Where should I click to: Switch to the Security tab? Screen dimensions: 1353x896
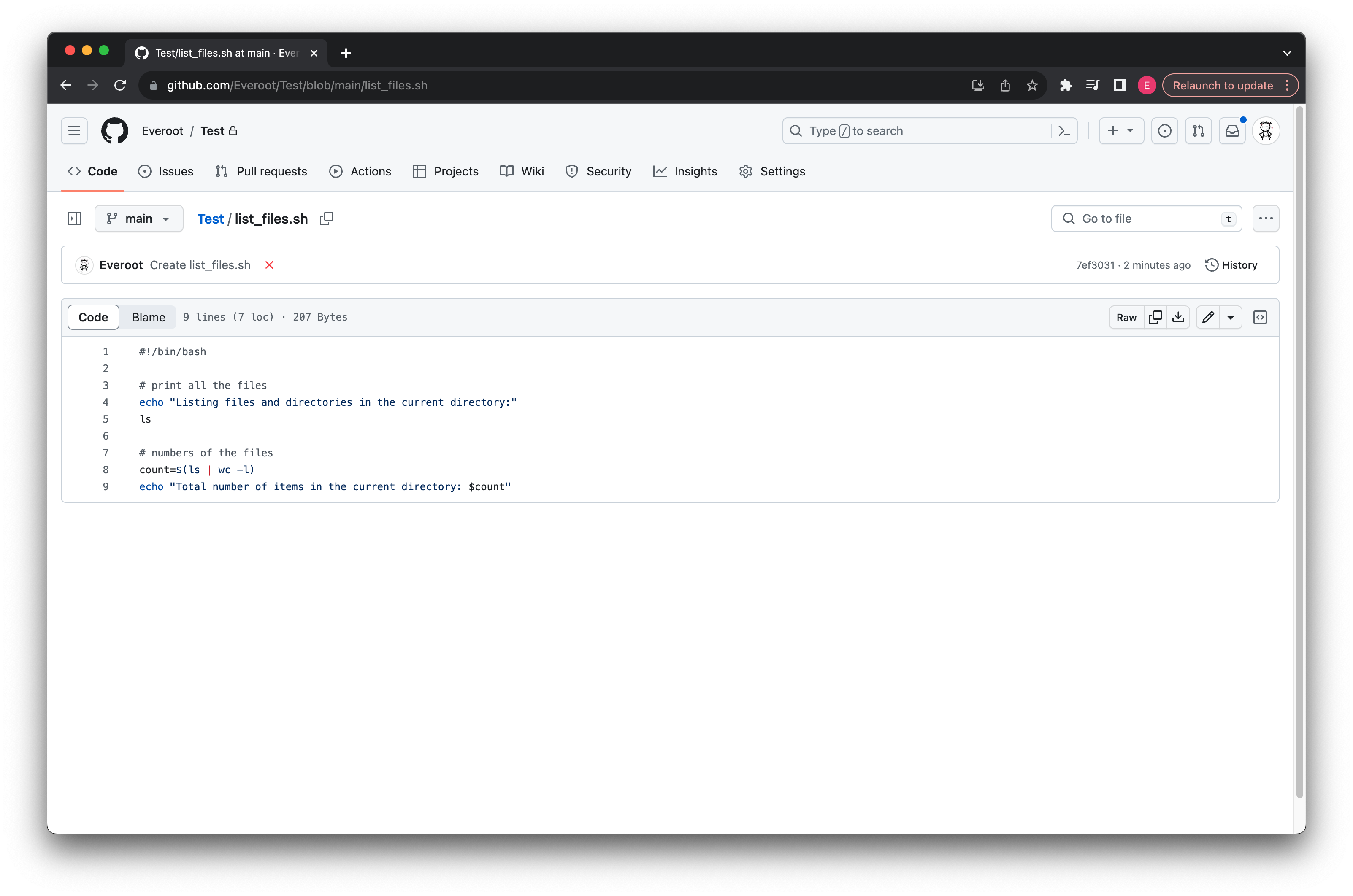(x=598, y=171)
